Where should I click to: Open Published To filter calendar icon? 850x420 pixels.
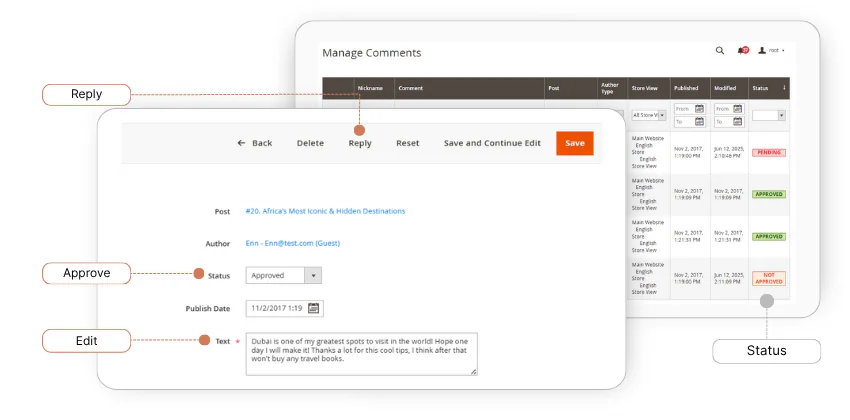[x=699, y=122]
